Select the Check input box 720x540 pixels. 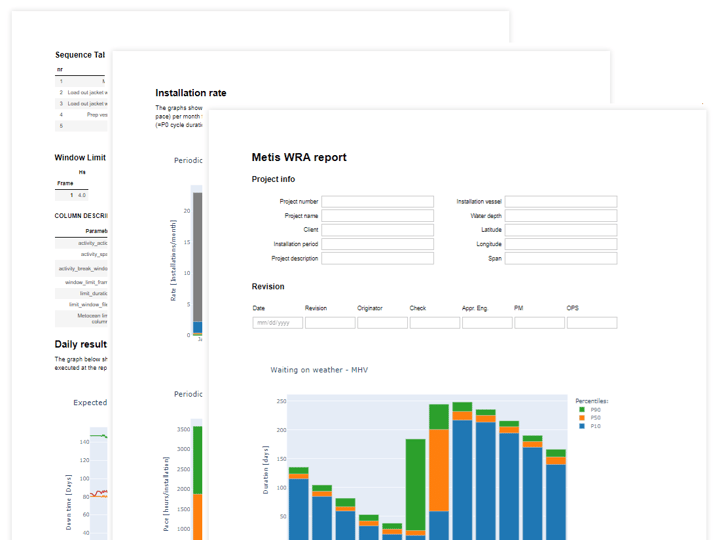tap(435, 323)
